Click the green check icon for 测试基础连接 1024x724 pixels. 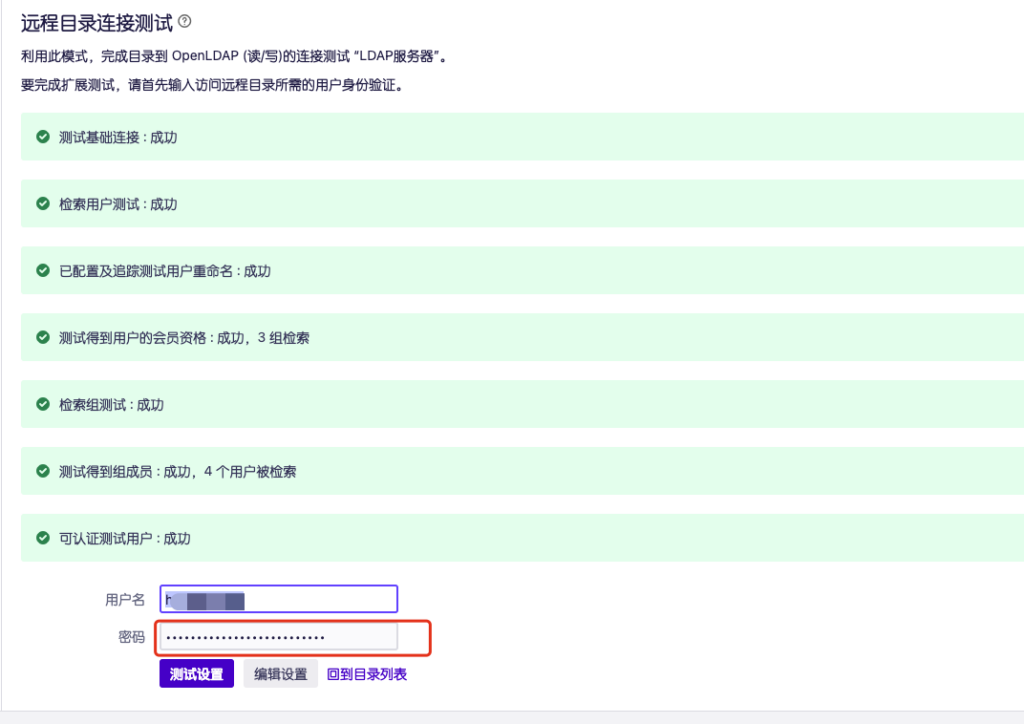point(43,137)
